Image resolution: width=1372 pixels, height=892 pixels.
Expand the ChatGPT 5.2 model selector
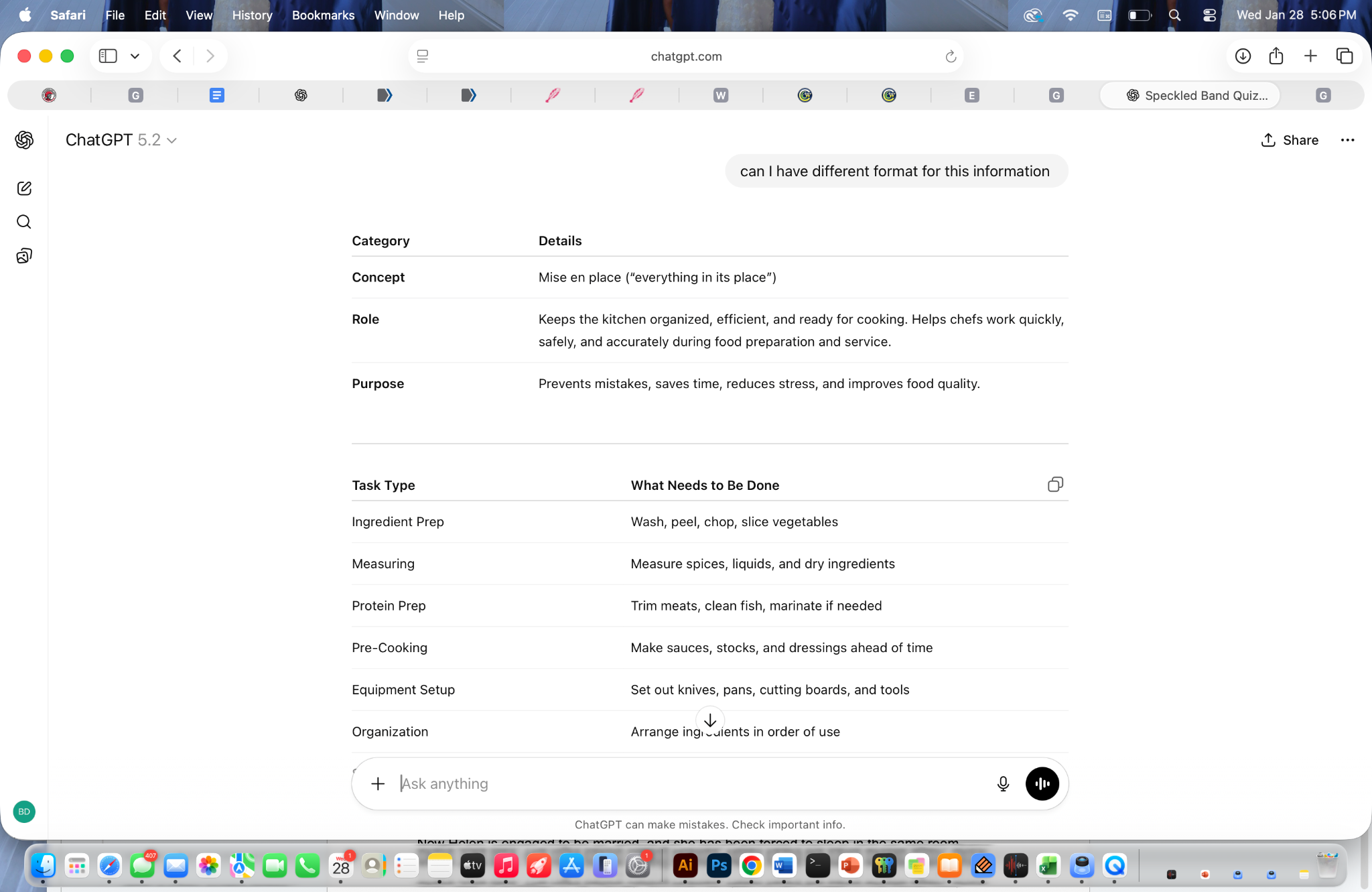pyautogui.click(x=121, y=140)
